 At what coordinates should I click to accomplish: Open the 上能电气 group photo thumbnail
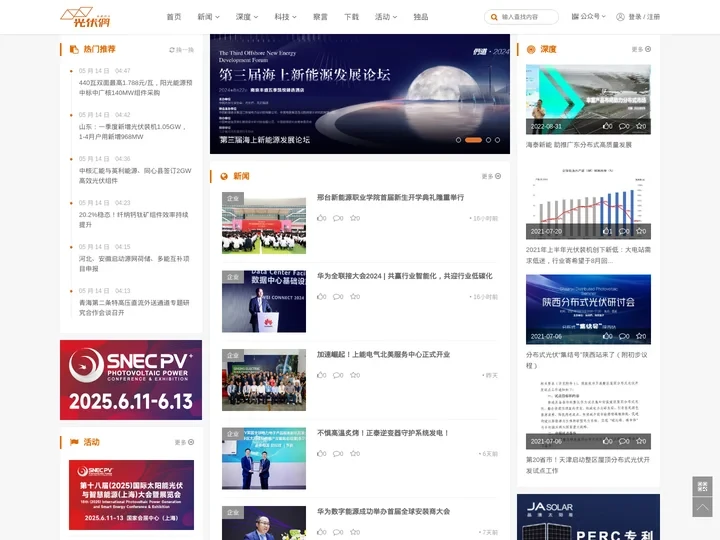point(264,380)
